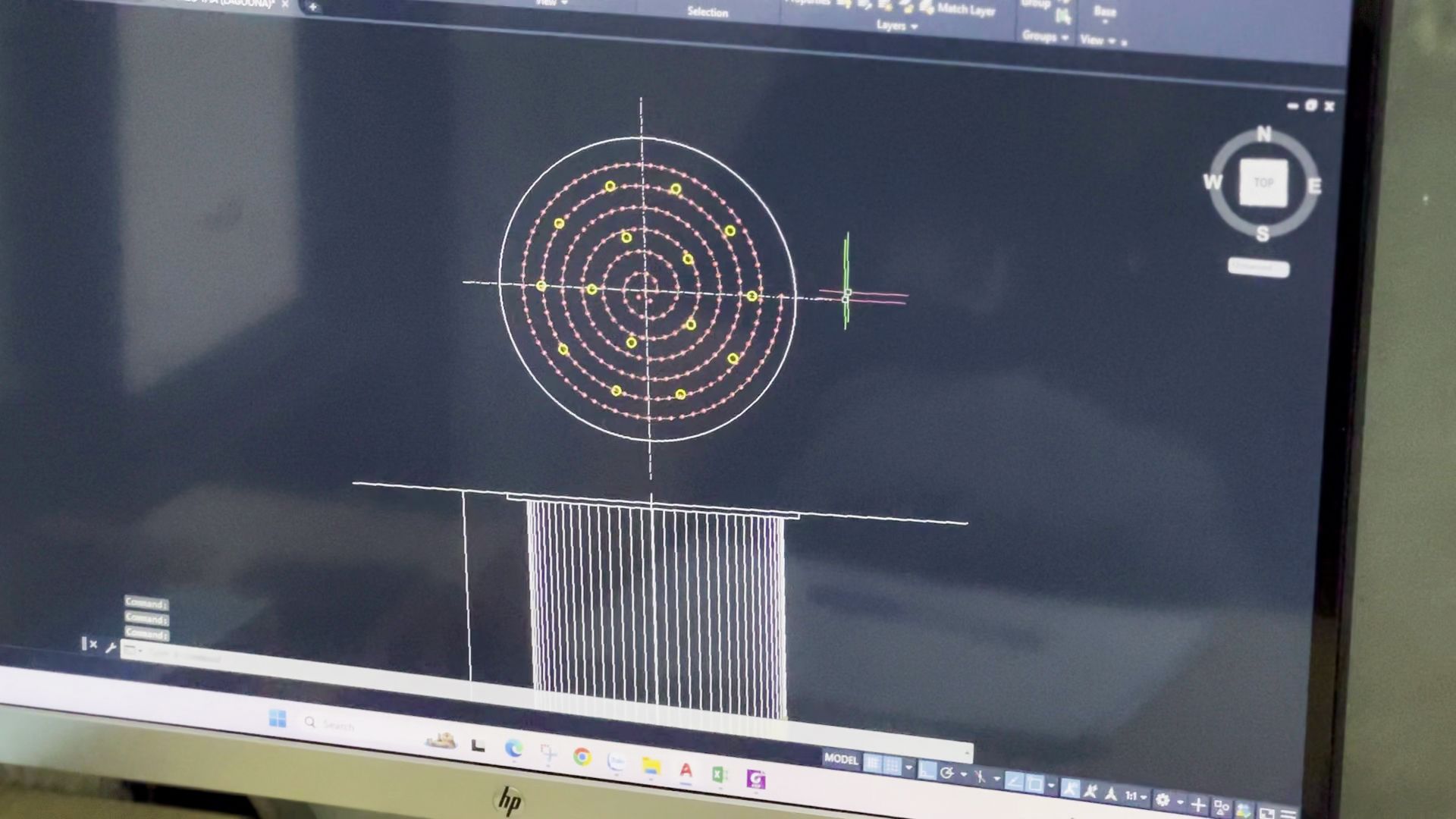
Task: Open a new drawing tab with plus
Action: pos(312,7)
